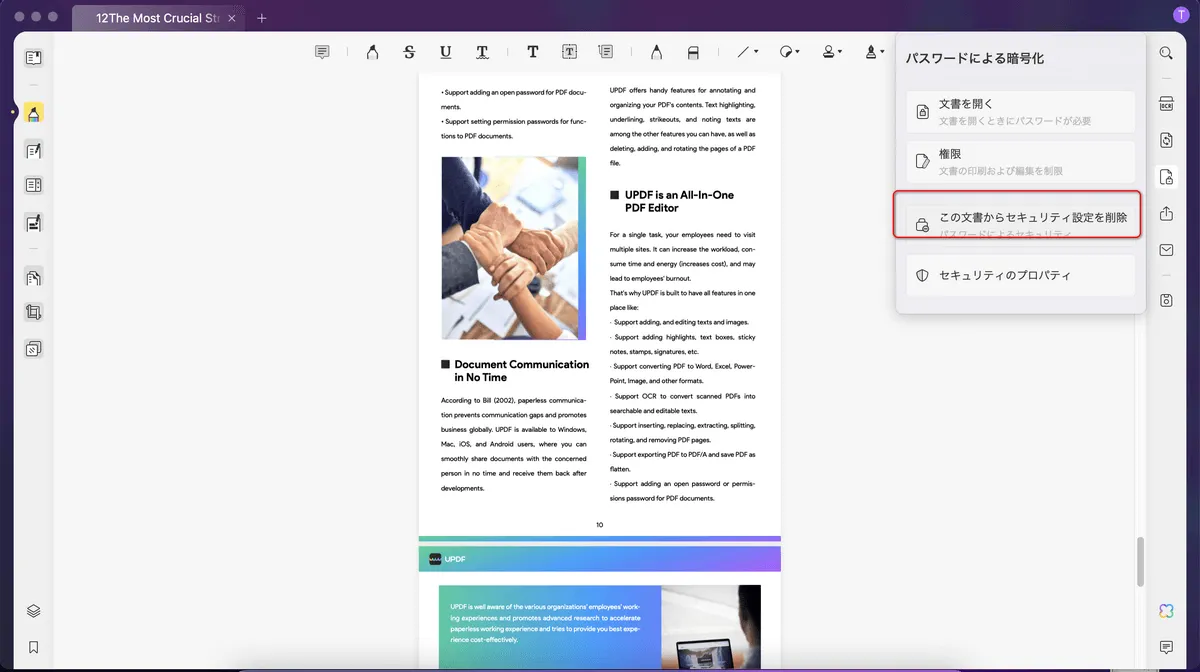
Task: Select the text box tool
Action: pyautogui.click(x=569, y=52)
